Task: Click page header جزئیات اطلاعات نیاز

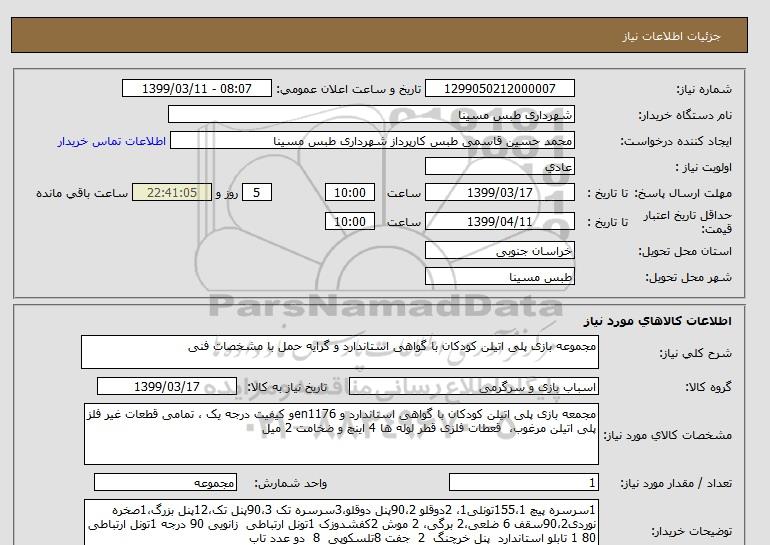Action: click(671, 36)
